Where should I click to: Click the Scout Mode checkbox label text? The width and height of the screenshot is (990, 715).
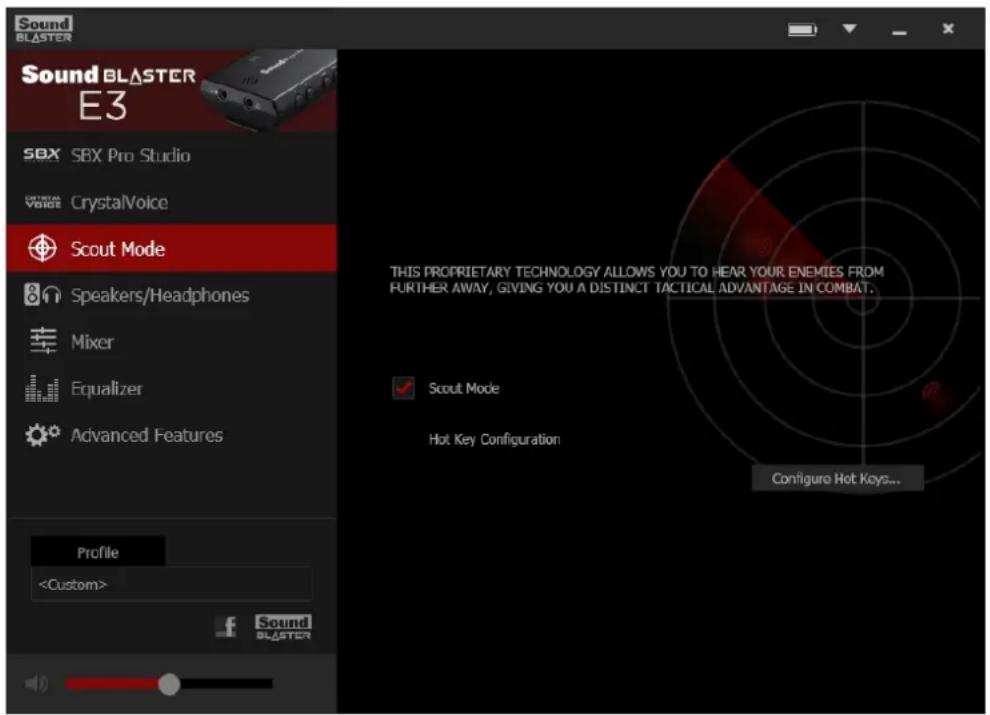click(464, 388)
